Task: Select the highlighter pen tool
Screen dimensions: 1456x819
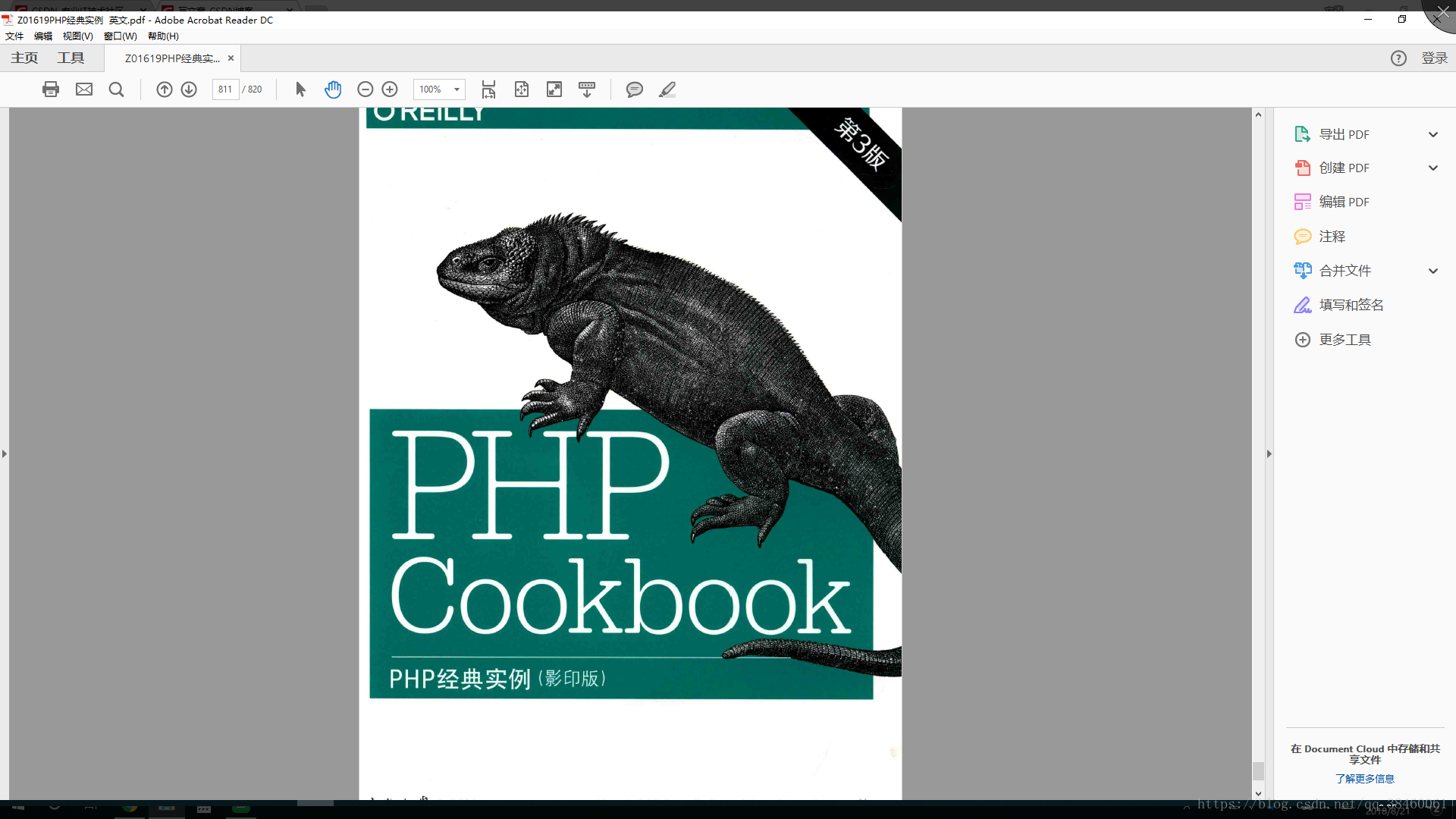Action: 667,89
